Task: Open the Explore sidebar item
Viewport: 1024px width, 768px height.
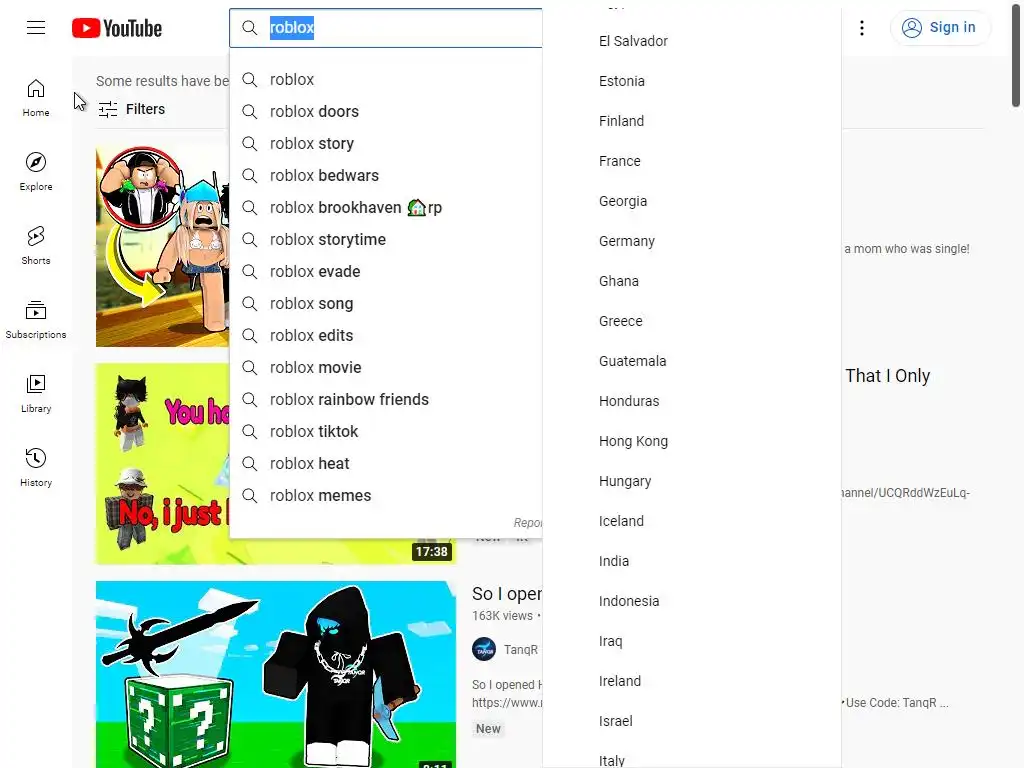Action: pos(36,172)
